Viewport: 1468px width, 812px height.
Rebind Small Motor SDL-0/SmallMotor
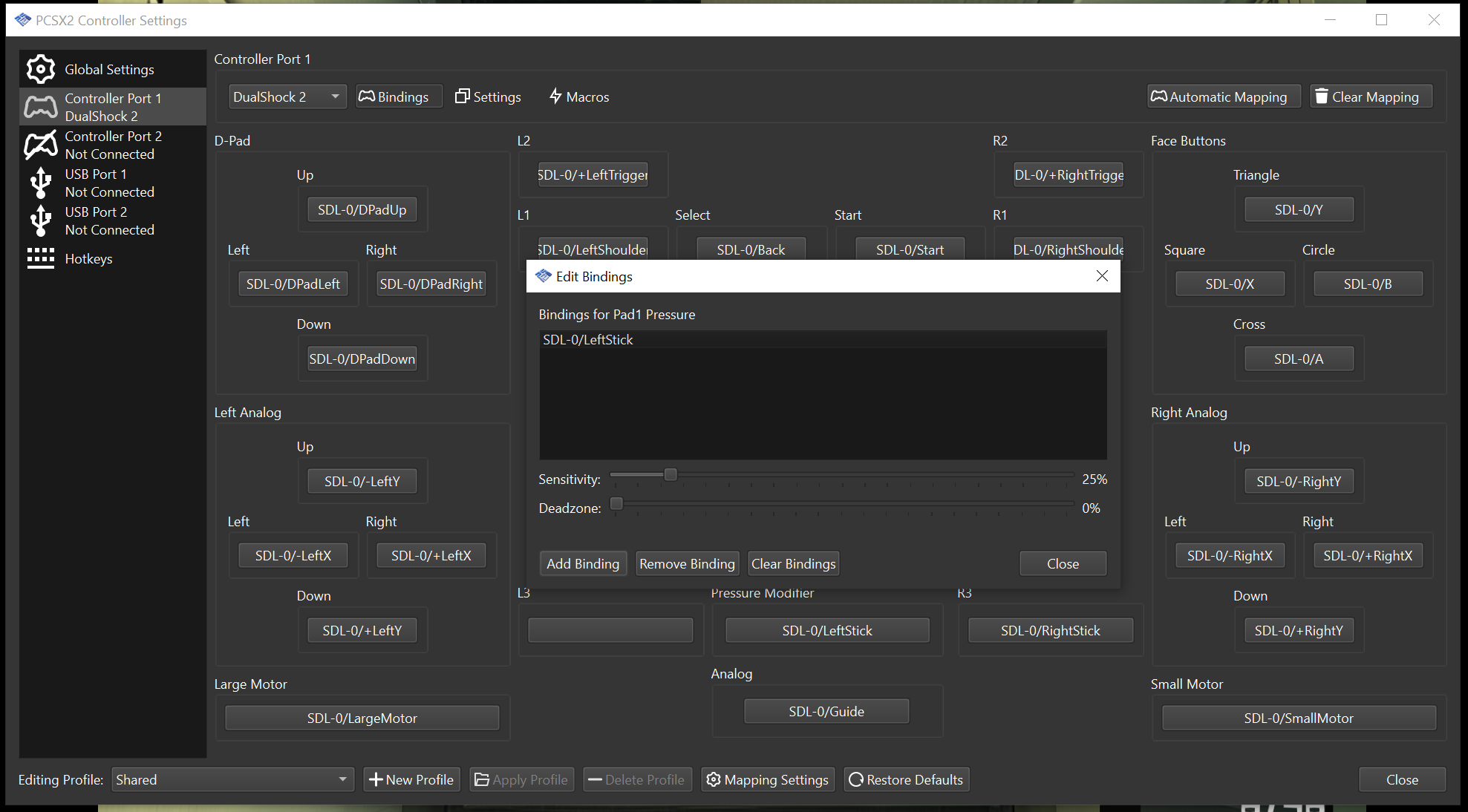(x=1299, y=718)
